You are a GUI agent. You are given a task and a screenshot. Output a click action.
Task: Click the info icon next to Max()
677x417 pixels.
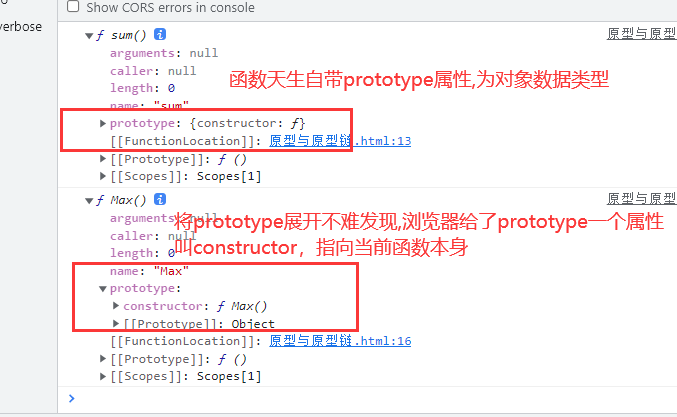tap(160, 199)
